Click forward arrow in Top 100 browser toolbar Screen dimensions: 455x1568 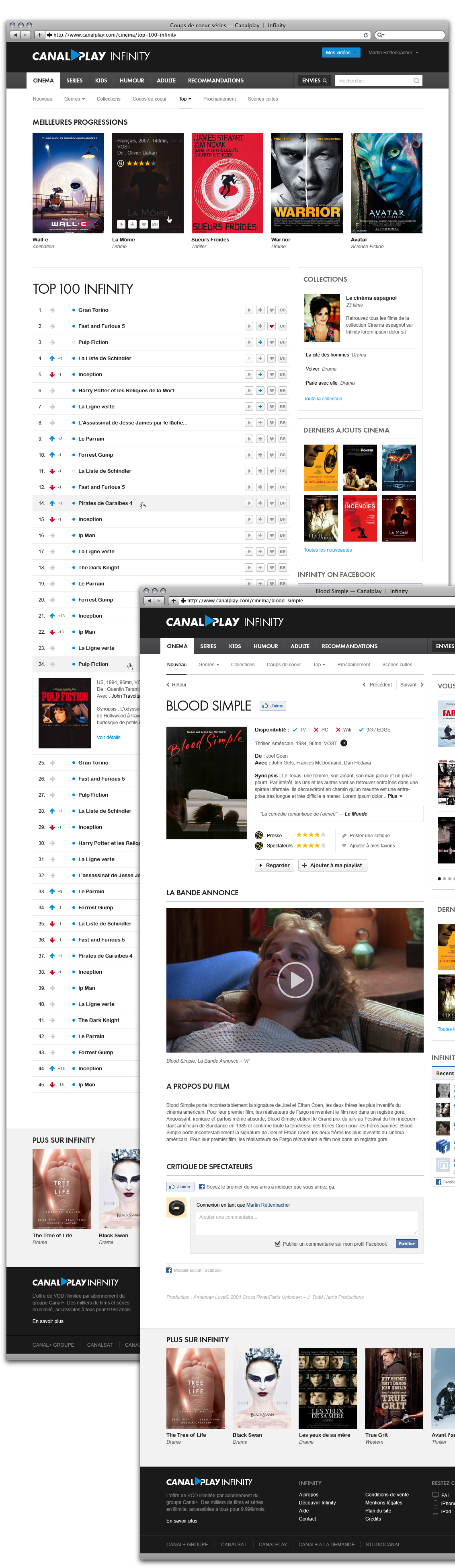coord(25,35)
